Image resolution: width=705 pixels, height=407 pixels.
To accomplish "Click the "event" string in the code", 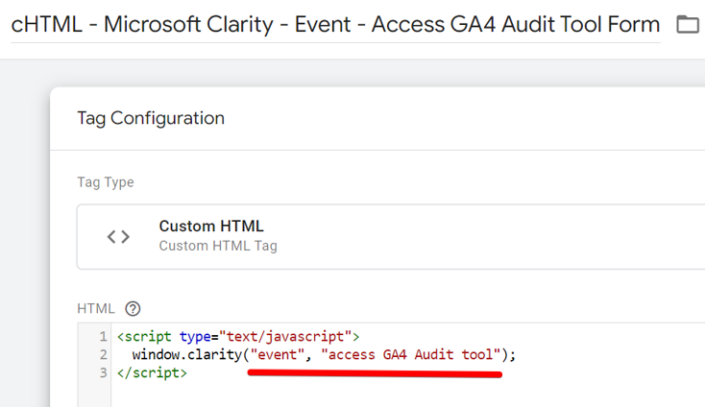I will pyautogui.click(x=277, y=354).
